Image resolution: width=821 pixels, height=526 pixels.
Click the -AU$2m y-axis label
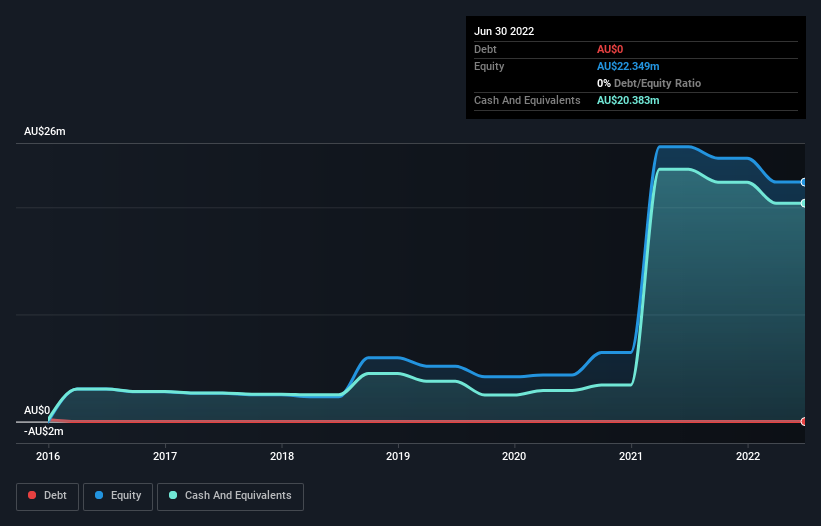click(x=43, y=431)
